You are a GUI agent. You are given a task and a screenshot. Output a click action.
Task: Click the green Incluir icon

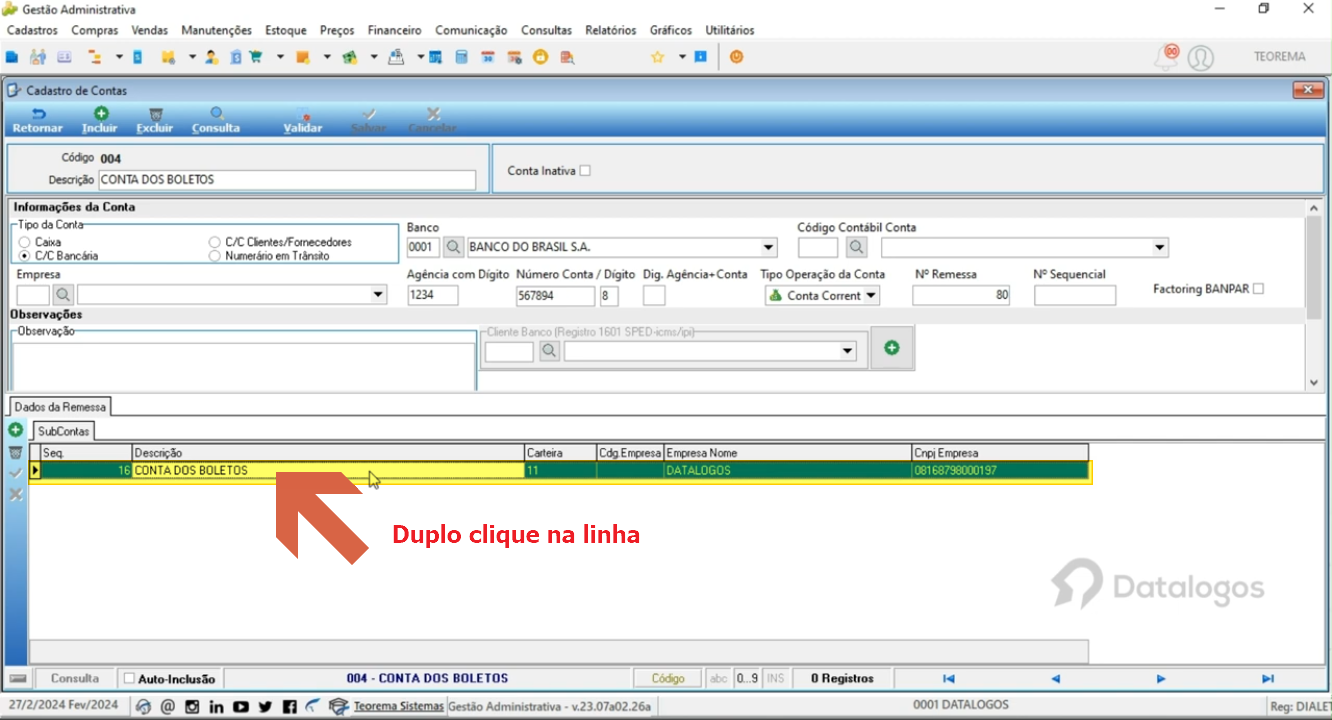tap(100, 114)
